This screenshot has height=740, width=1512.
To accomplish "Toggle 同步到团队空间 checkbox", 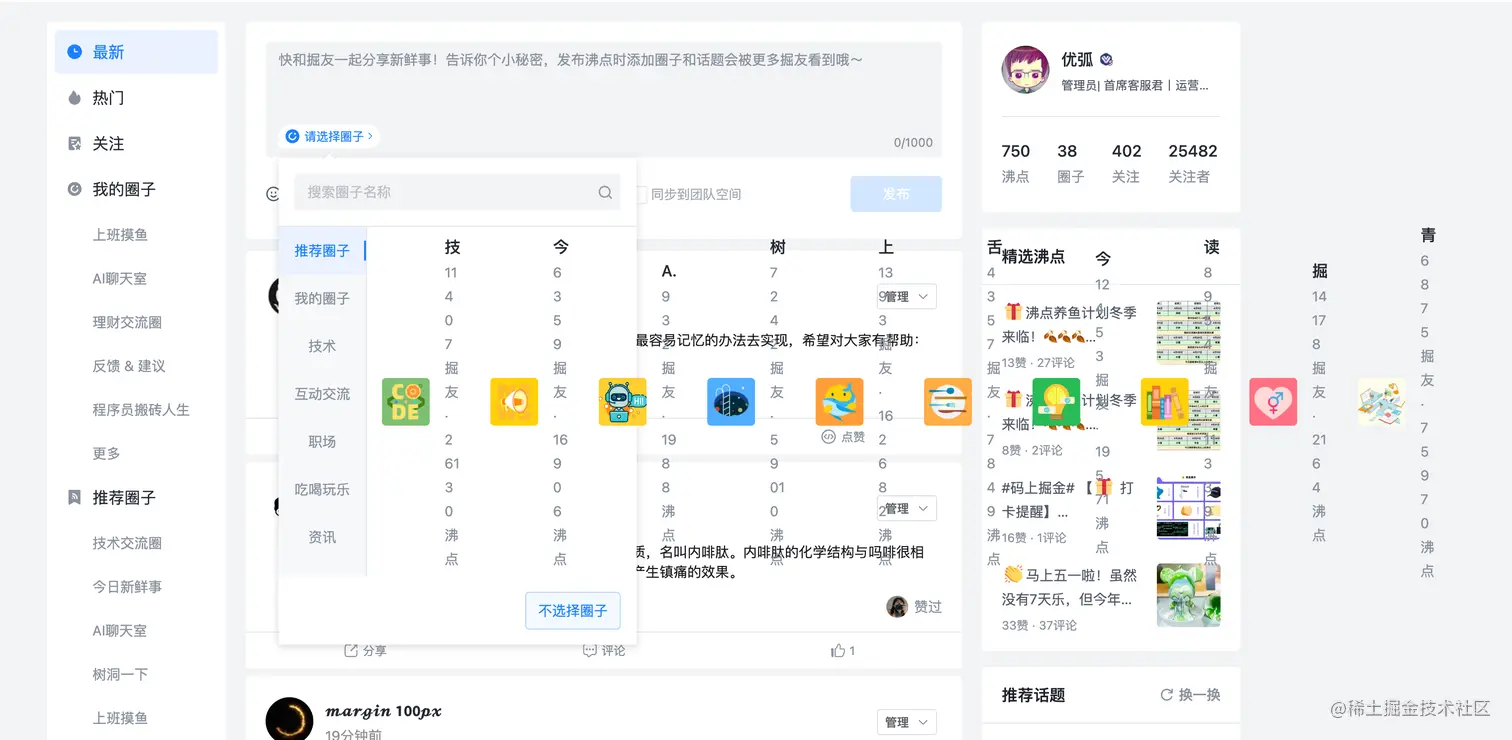I will [641, 194].
